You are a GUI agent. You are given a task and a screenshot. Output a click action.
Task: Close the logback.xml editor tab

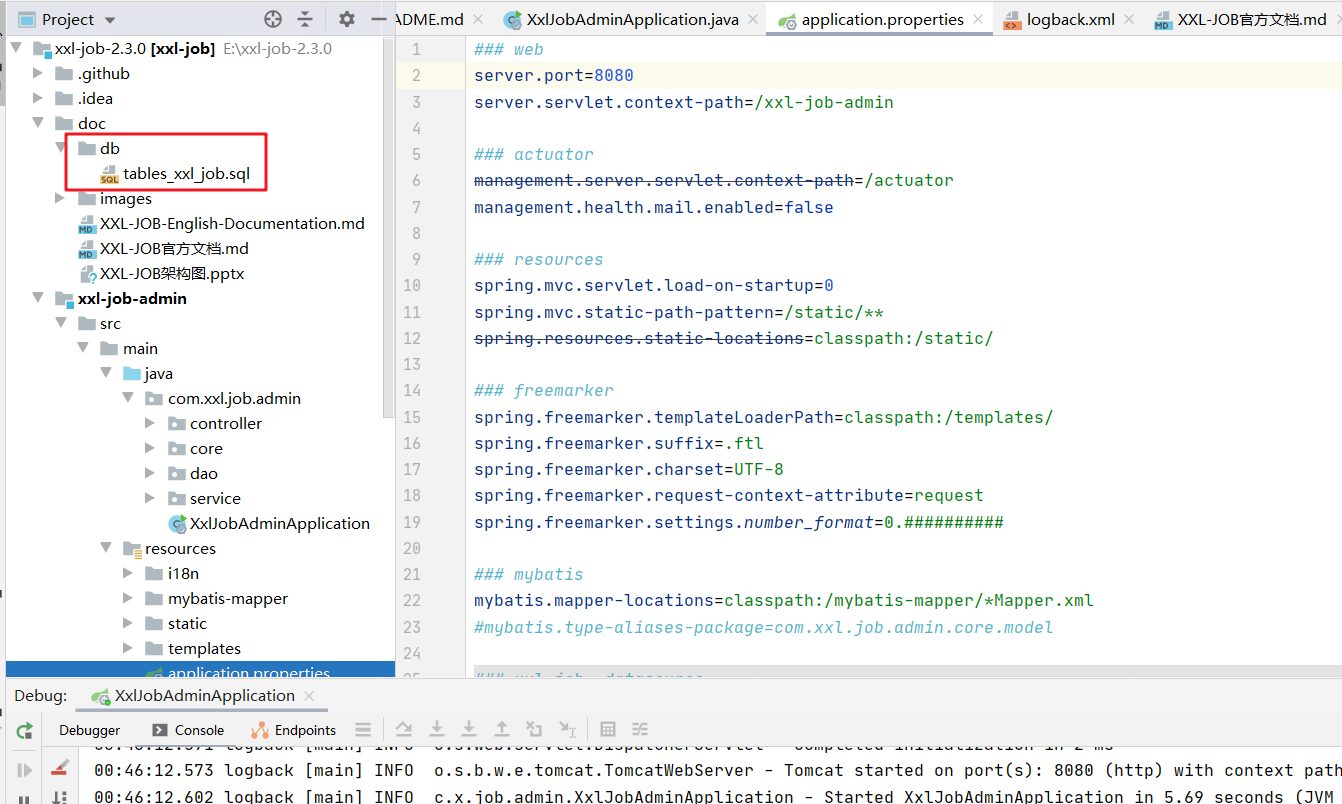pos(1129,19)
